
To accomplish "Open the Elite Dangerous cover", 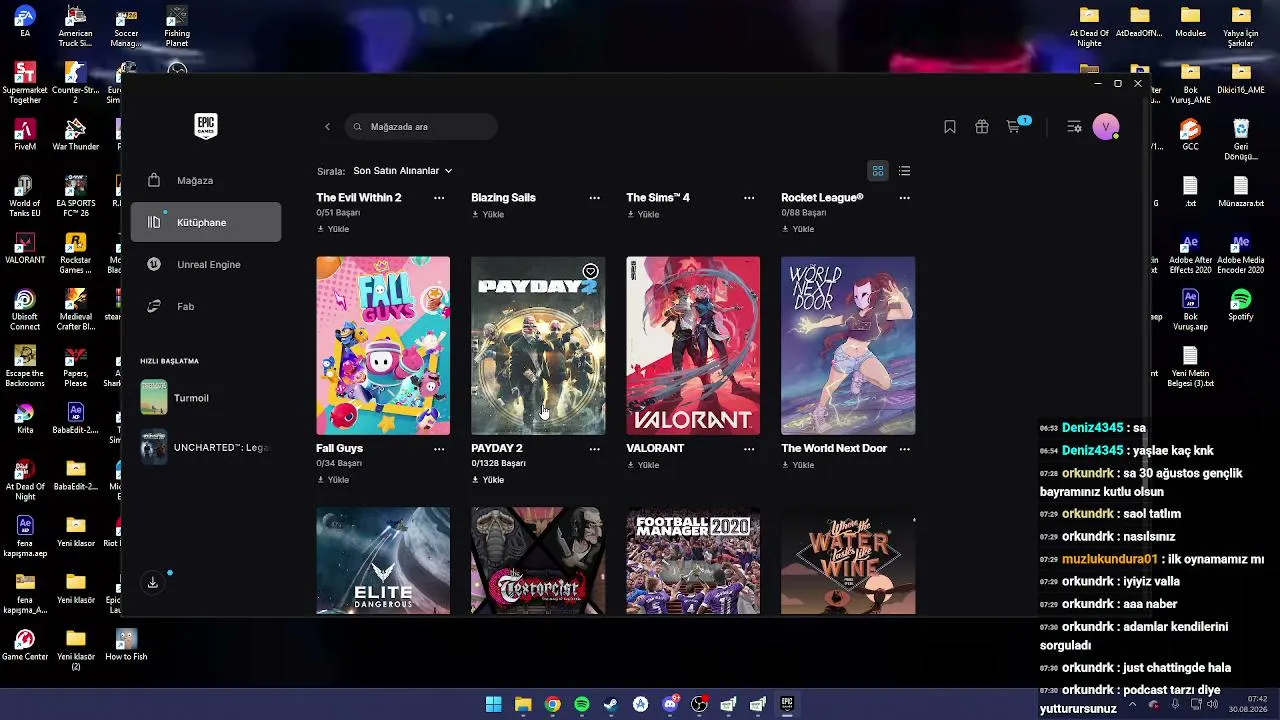I will (x=383, y=561).
